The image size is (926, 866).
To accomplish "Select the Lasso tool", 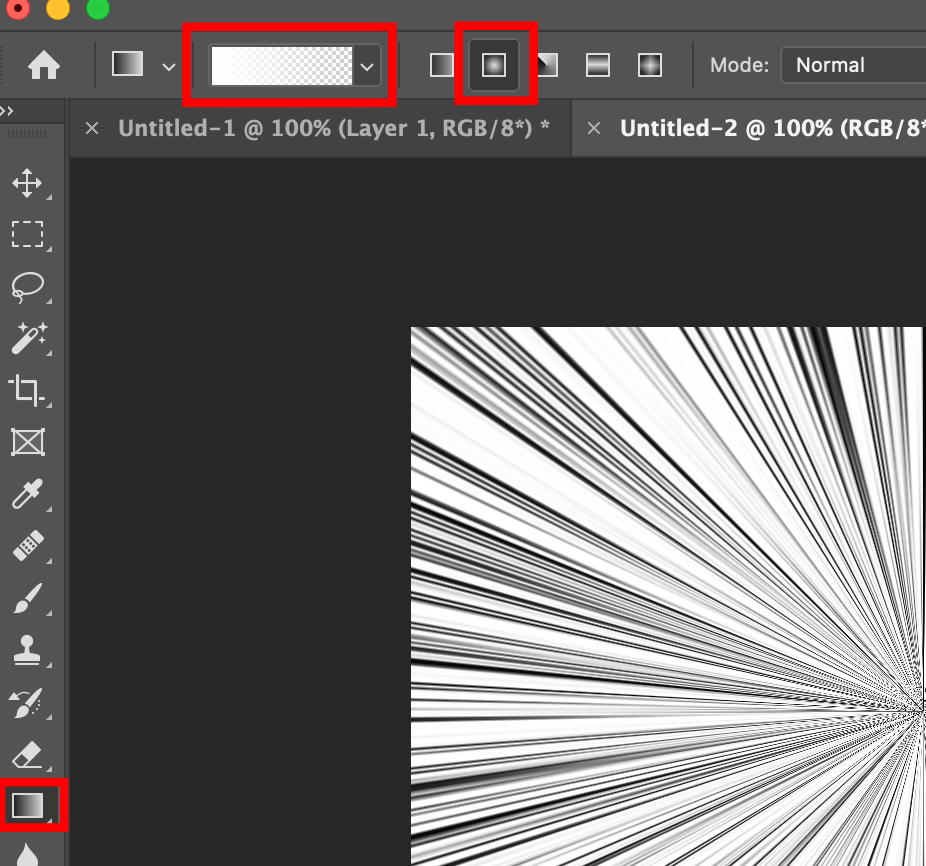I will click(x=28, y=287).
